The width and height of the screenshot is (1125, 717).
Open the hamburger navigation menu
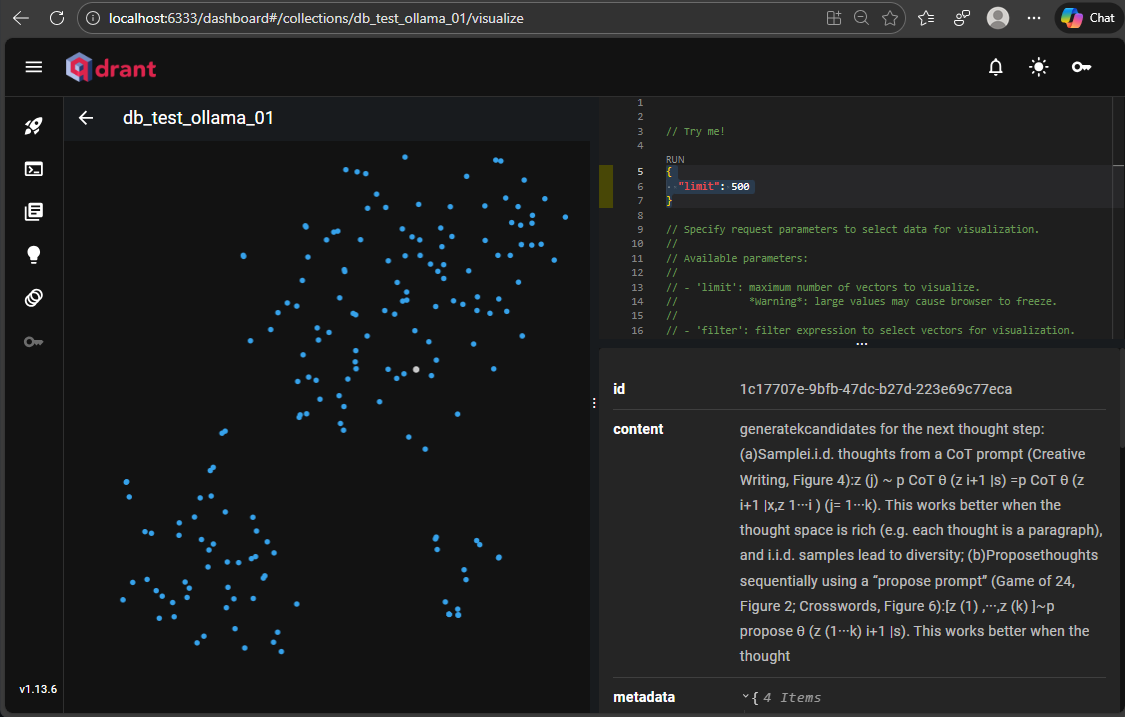pyautogui.click(x=34, y=67)
